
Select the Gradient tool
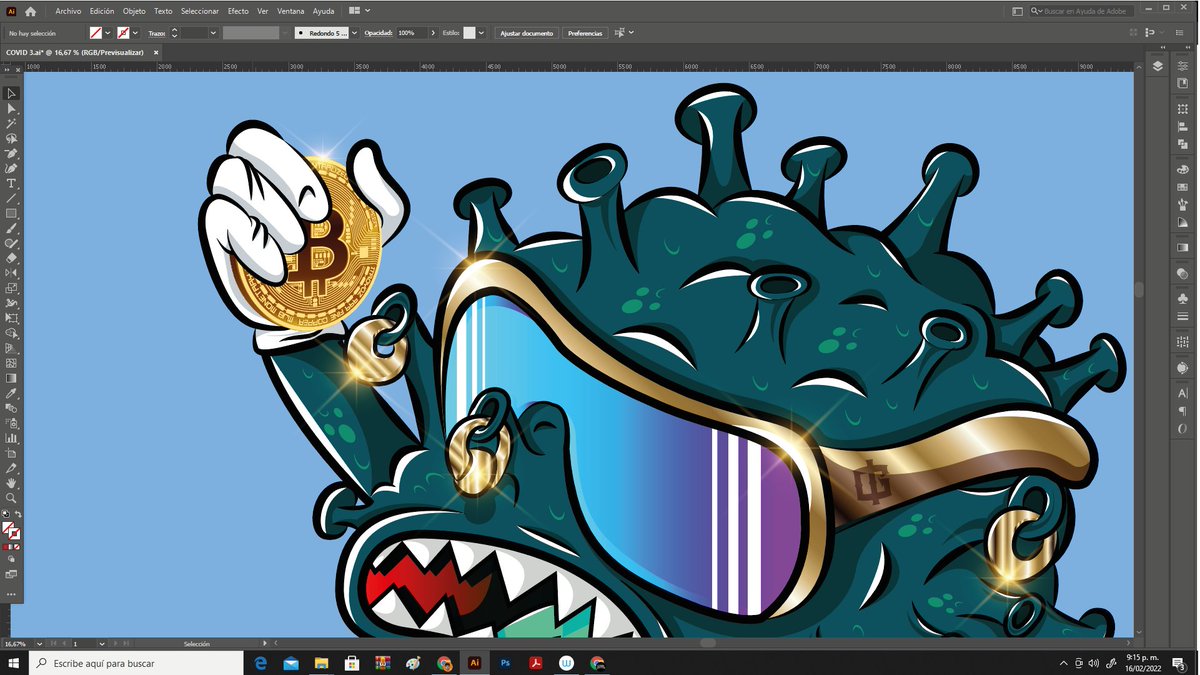tap(12, 378)
